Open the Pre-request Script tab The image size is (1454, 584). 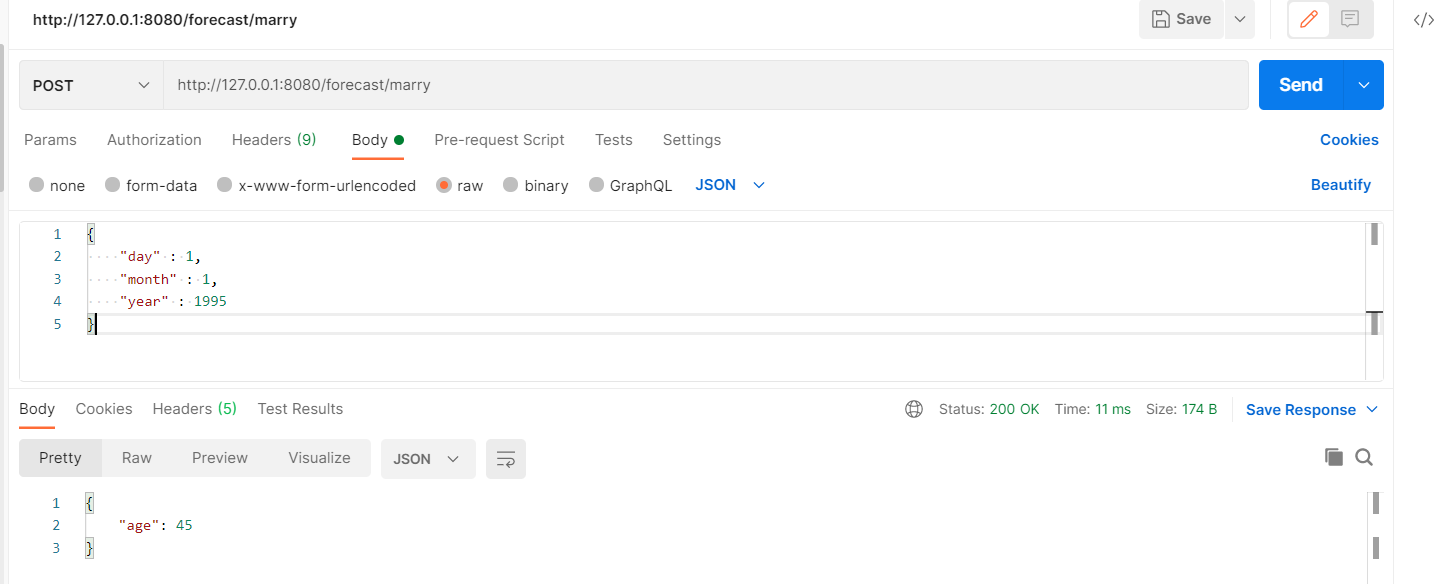pos(499,140)
